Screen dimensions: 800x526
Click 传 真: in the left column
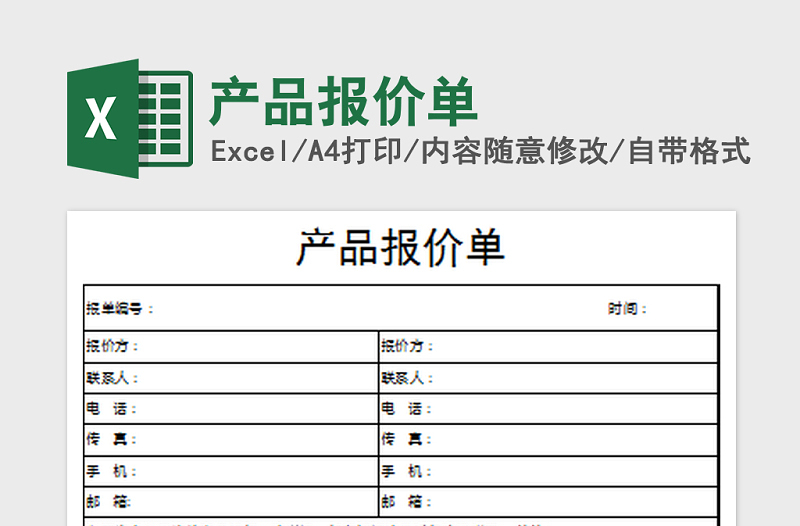[111, 439]
